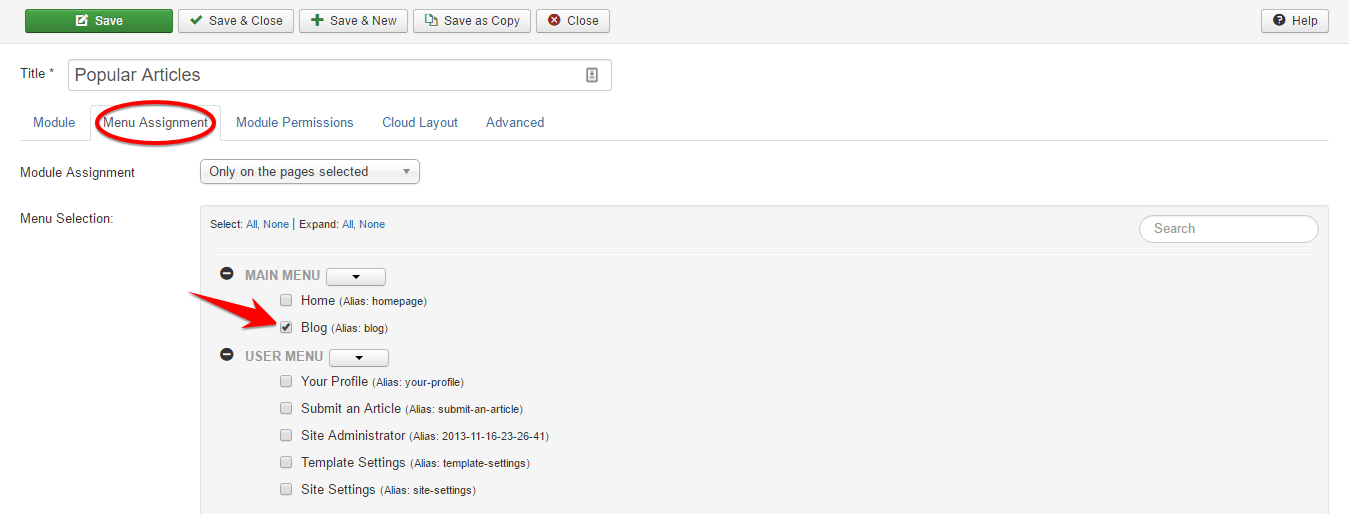
Task: Check the Home menu item checkbox
Action: tap(286, 300)
